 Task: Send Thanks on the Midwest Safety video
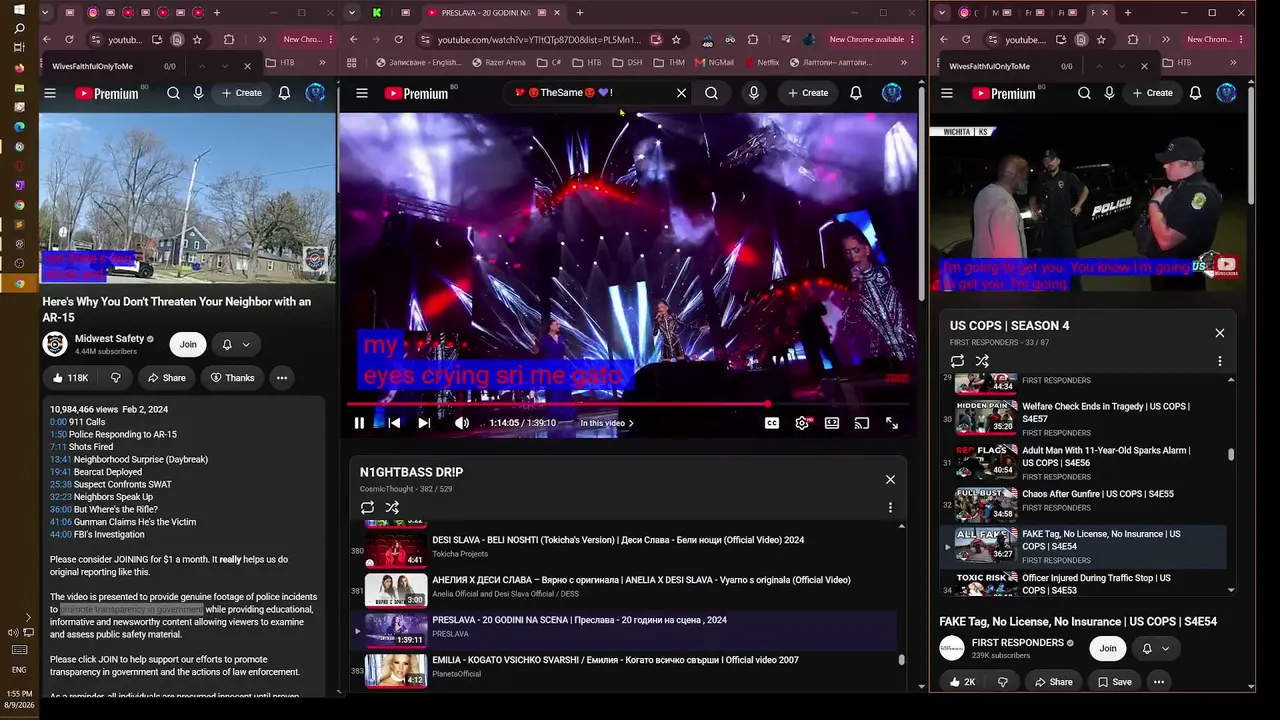(x=232, y=378)
